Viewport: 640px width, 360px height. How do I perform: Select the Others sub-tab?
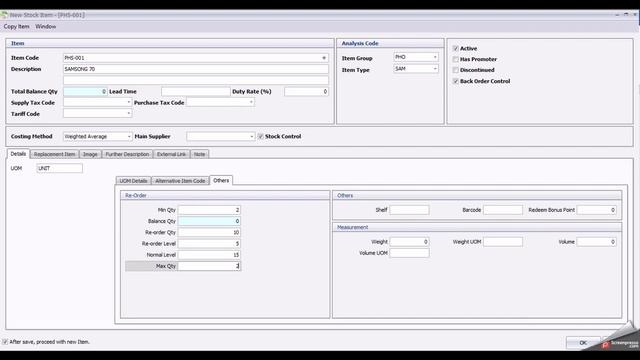pos(221,180)
